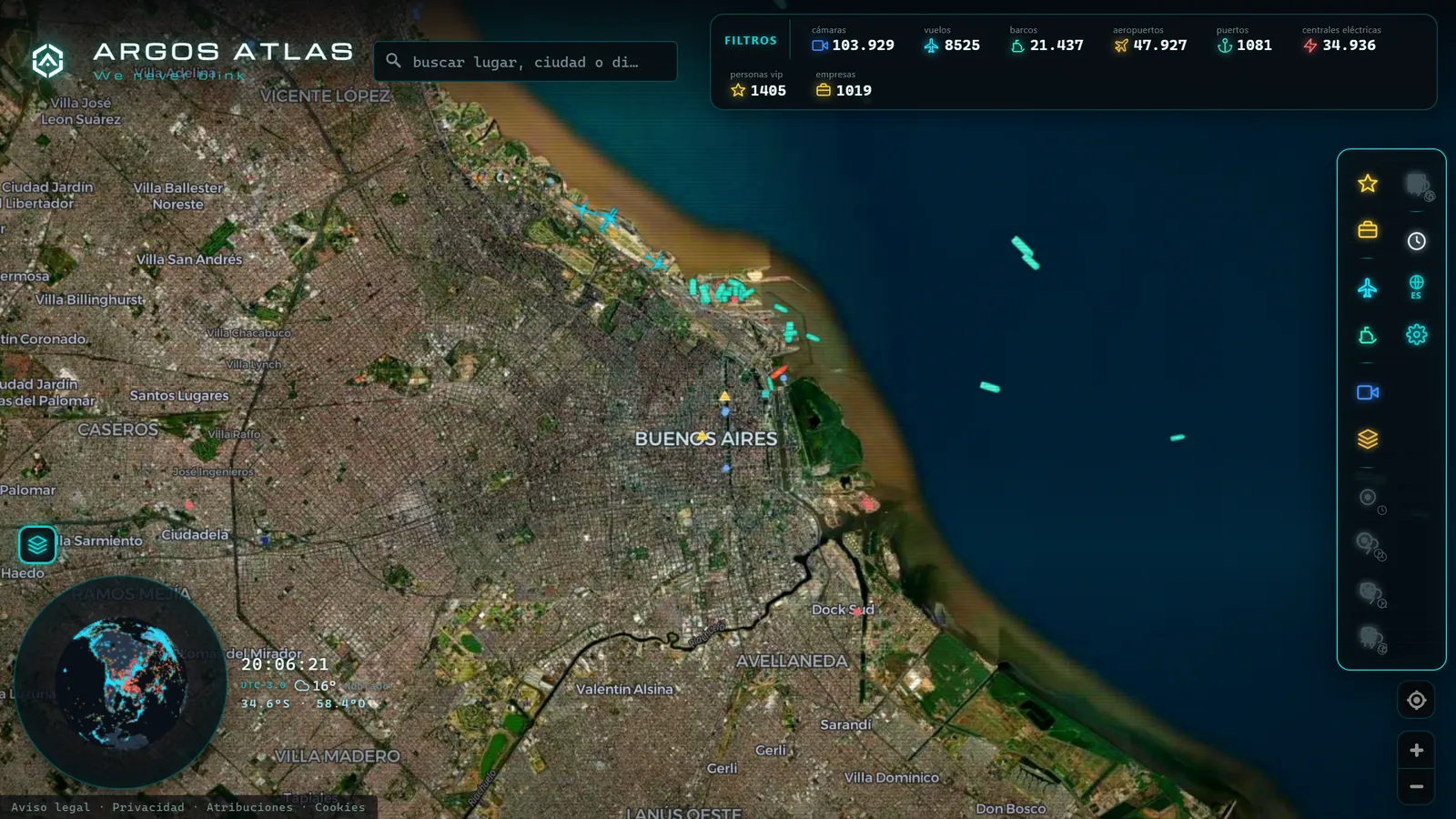
Task: Open the clock history icon in the sidebar
Action: coord(1417,241)
